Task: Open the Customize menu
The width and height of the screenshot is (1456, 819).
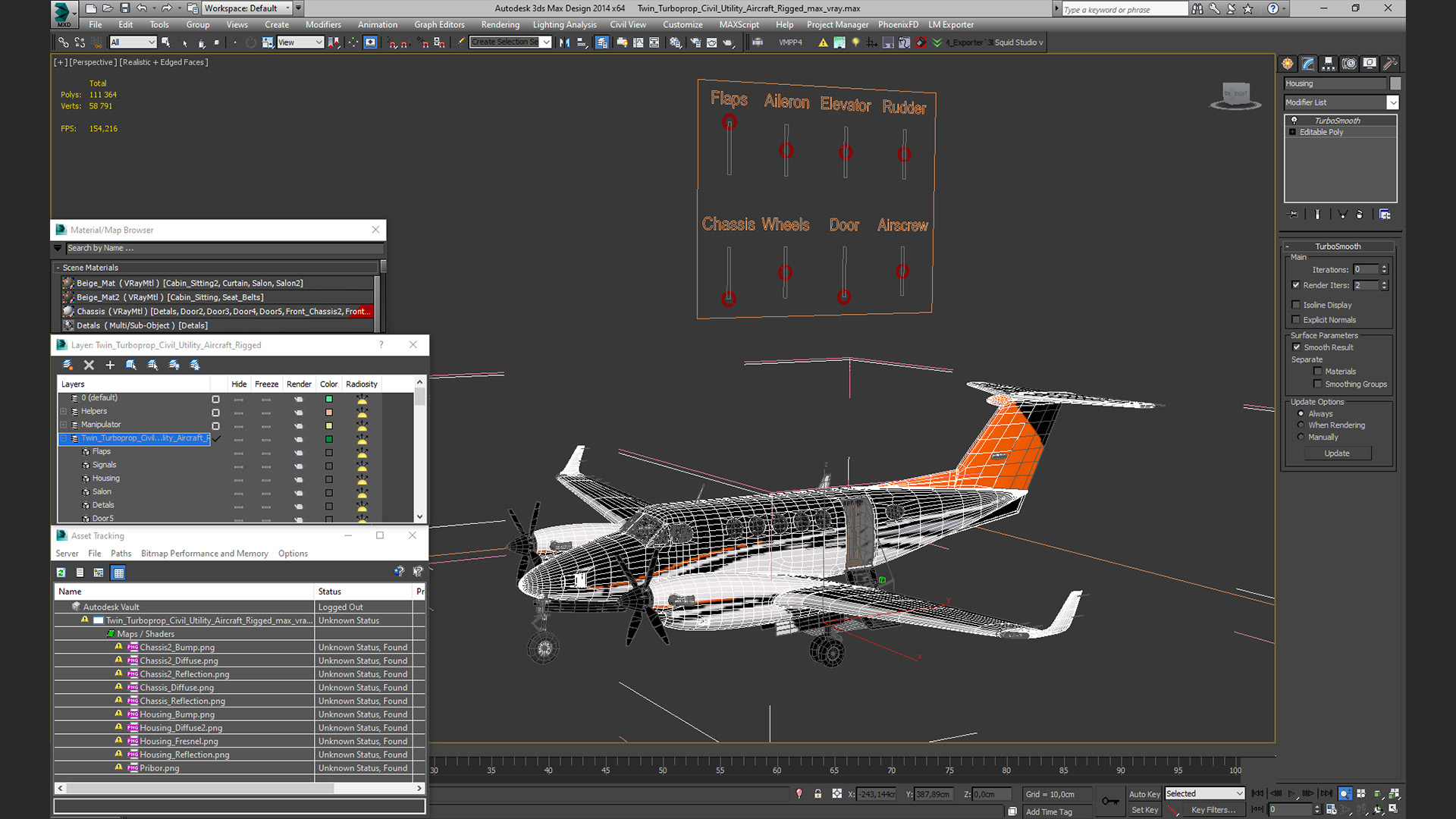Action: coord(682,25)
